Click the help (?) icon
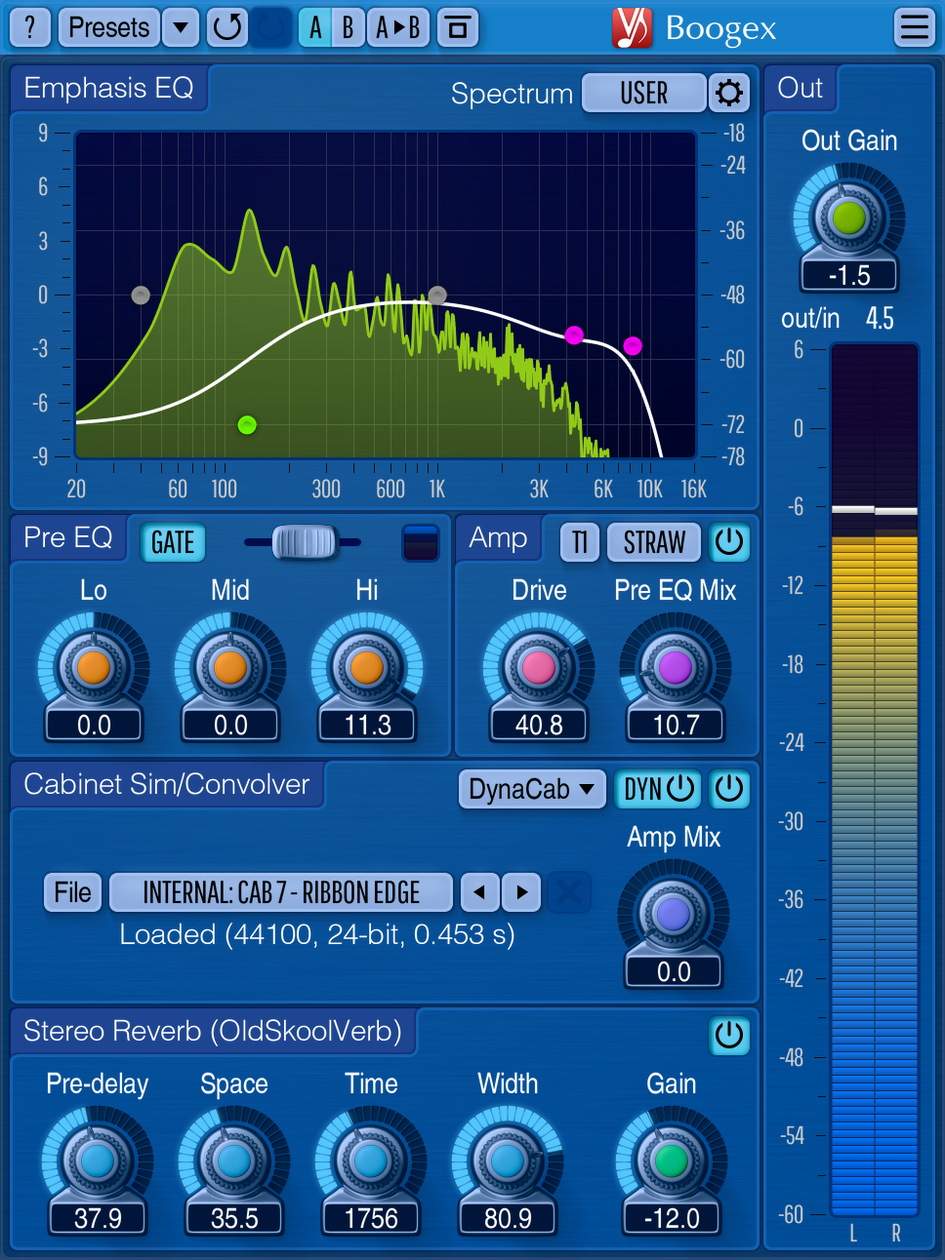Image resolution: width=945 pixels, height=1260 pixels. (x=29, y=27)
